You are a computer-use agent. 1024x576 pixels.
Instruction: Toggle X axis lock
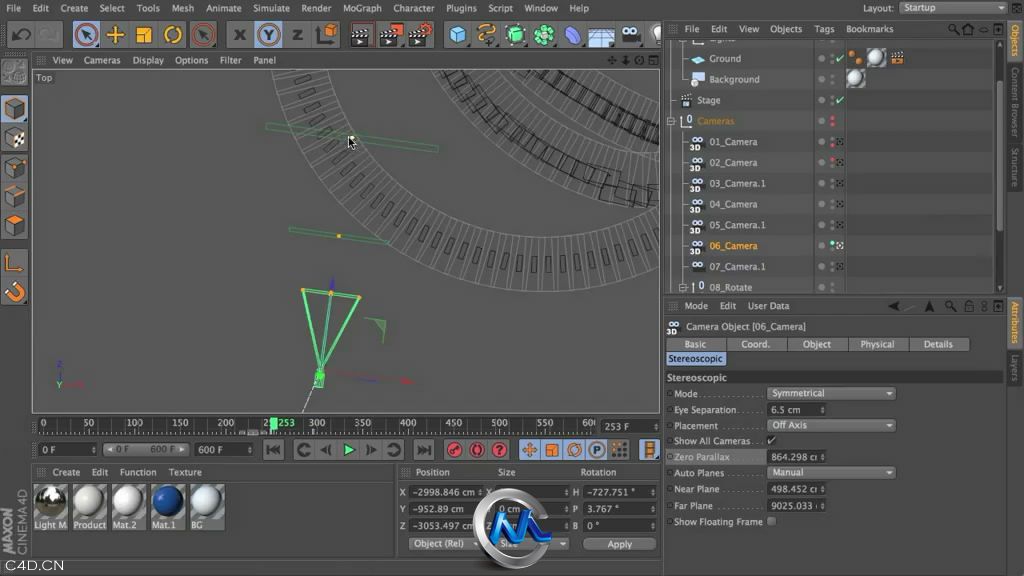click(240, 35)
